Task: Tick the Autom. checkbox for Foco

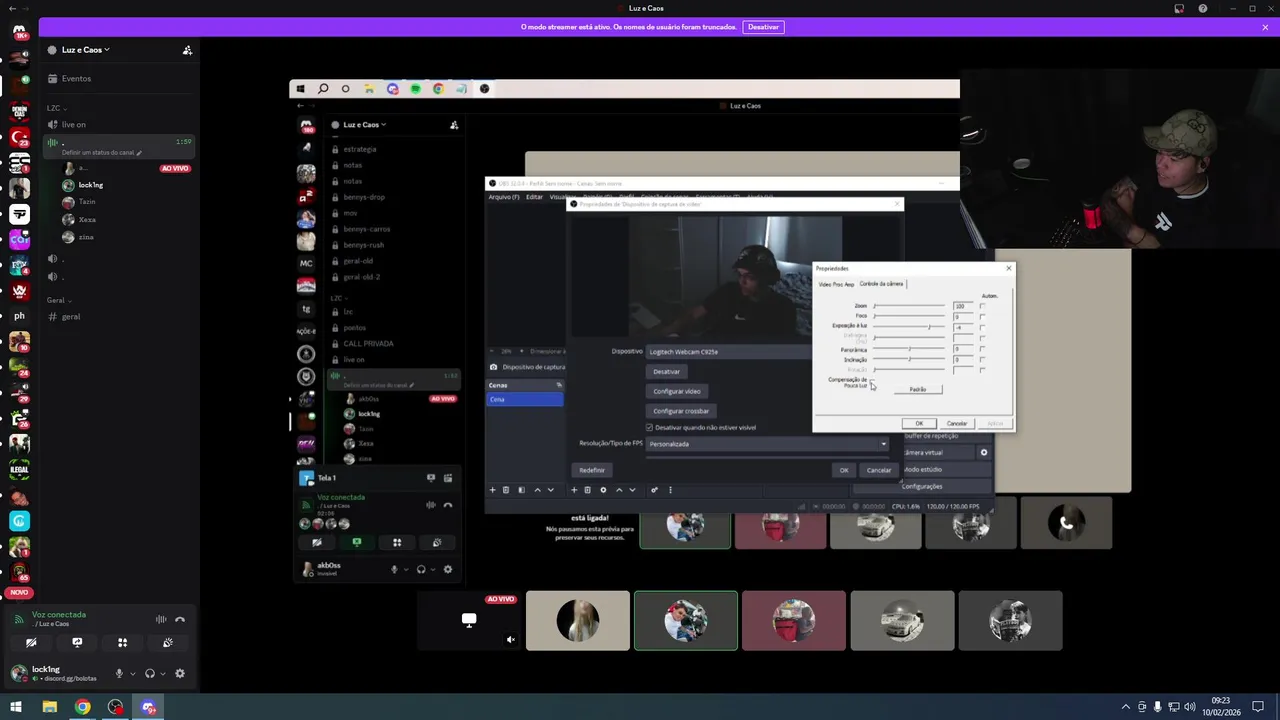Action: click(982, 317)
